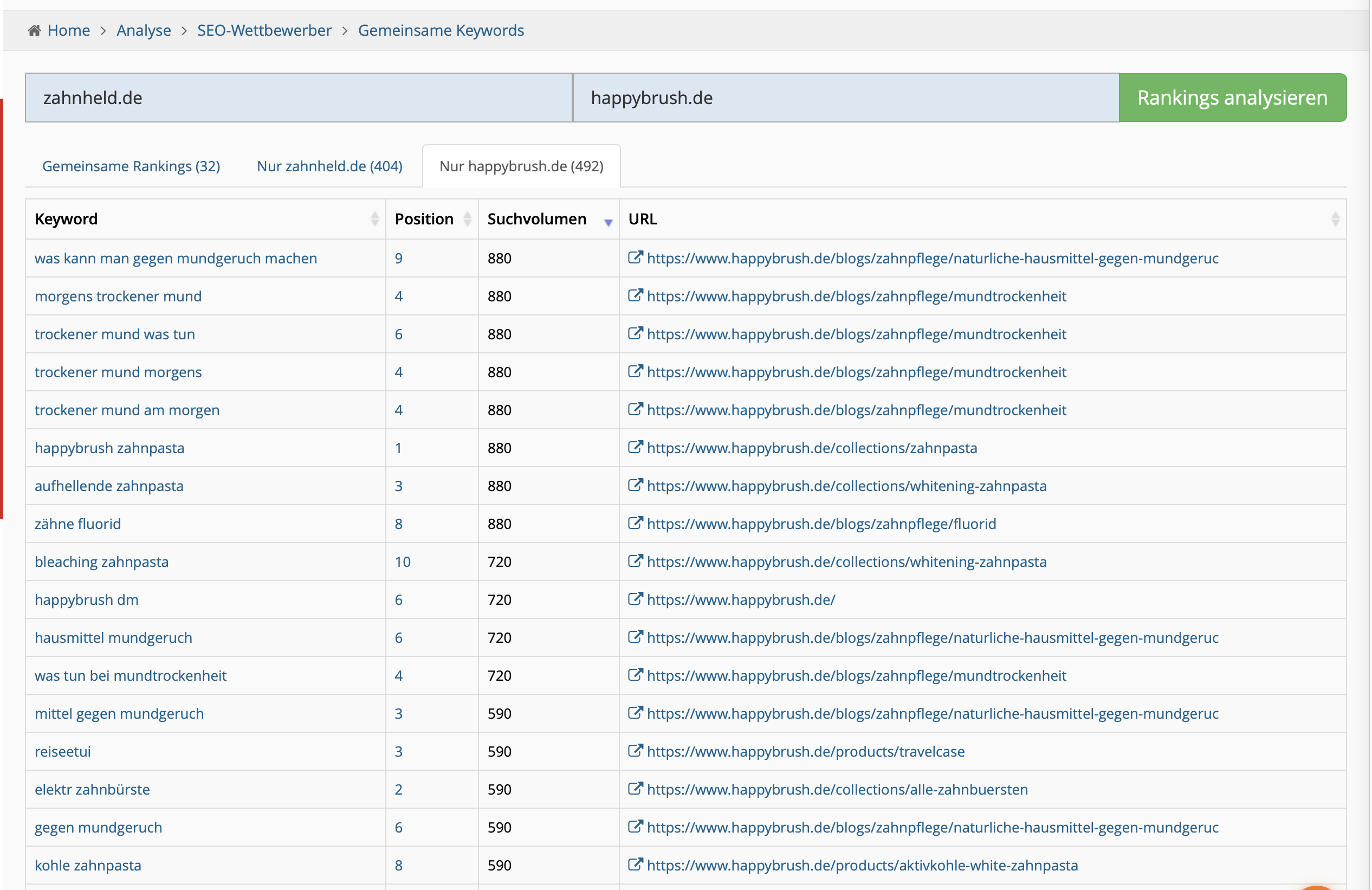This screenshot has height=890, width=1372.
Task: Go to Home in breadcrumb
Action: (x=69, y=30)
